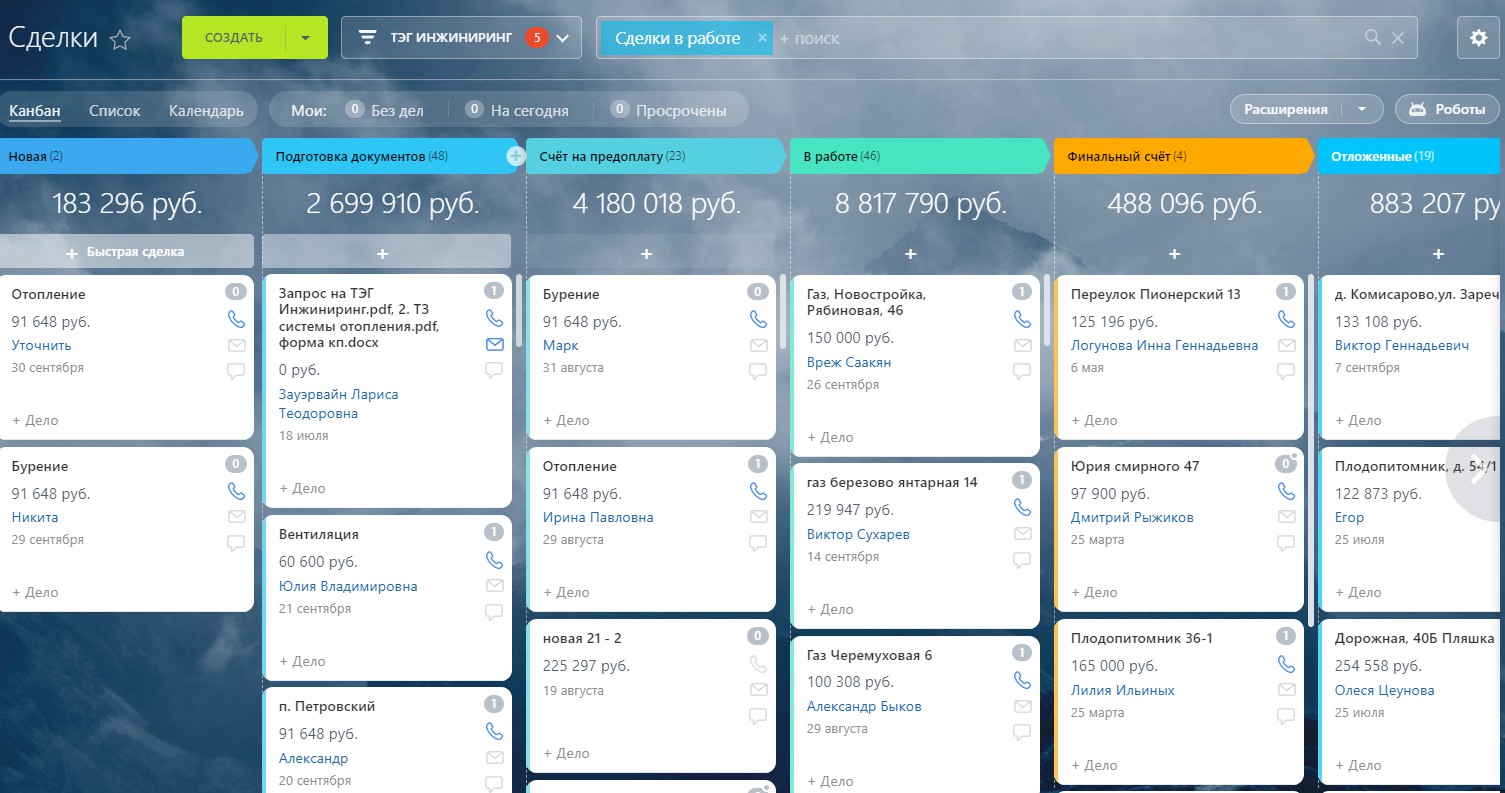Screen dimensions: 1505x793
Task: Expand the ТЭГ ИНЖИНИРИНГ funnel selector
Action: [460, 38]
